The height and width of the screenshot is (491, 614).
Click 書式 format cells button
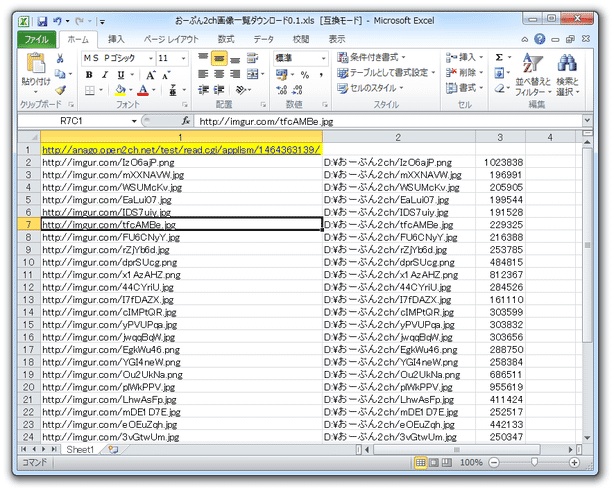pos(464,88)
